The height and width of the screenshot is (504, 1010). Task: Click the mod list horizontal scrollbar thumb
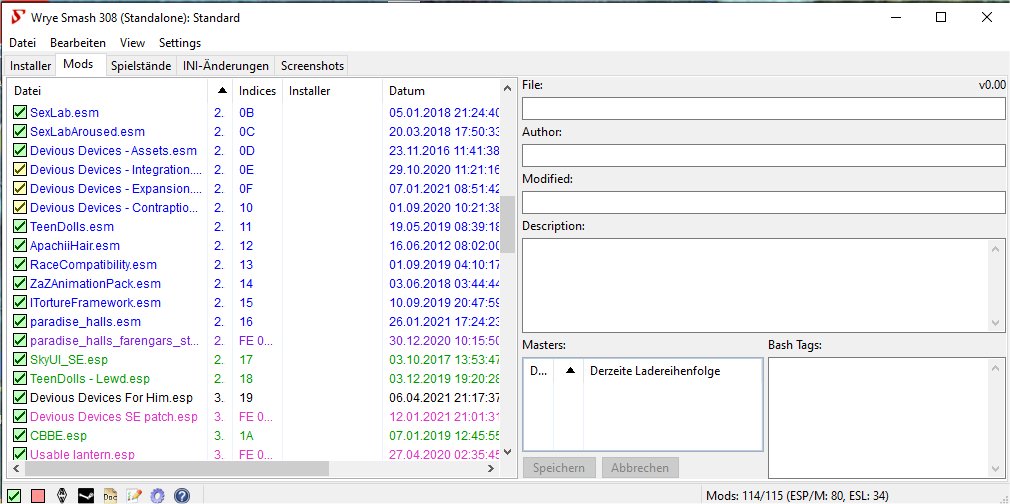click(x=177, y=469)
